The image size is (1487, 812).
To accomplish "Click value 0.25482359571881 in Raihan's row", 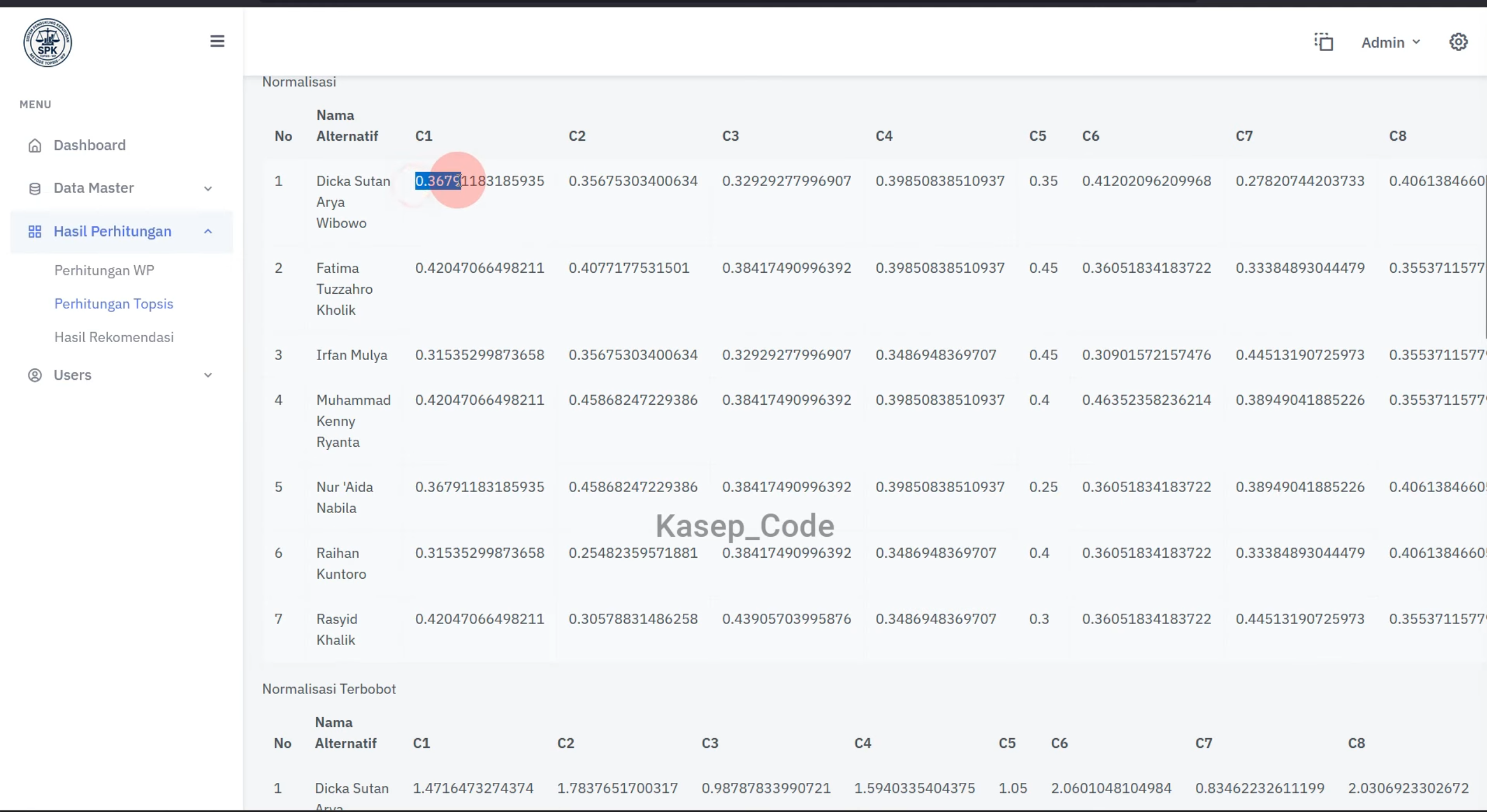I will (633, 553).
